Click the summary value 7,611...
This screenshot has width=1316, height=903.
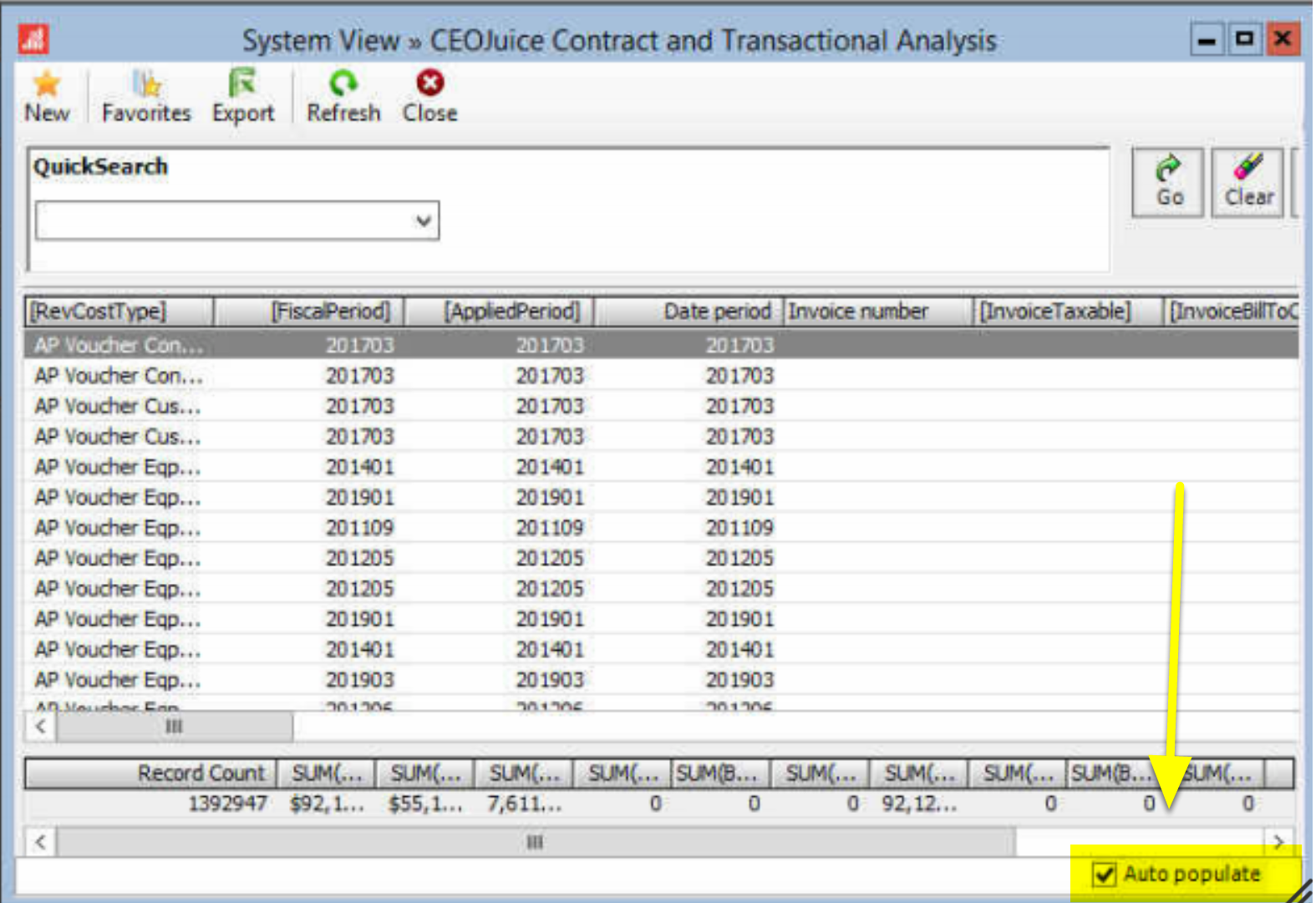pyautogui.click(x=525, y=804)
